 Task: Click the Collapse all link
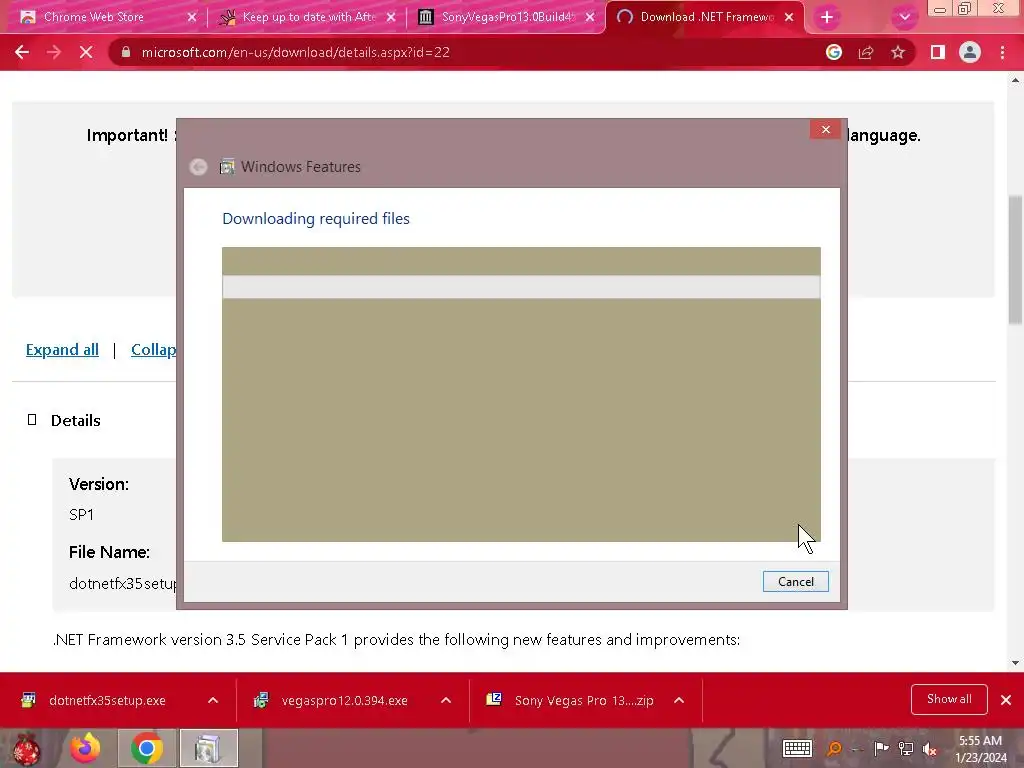click(x=153, y=350)
